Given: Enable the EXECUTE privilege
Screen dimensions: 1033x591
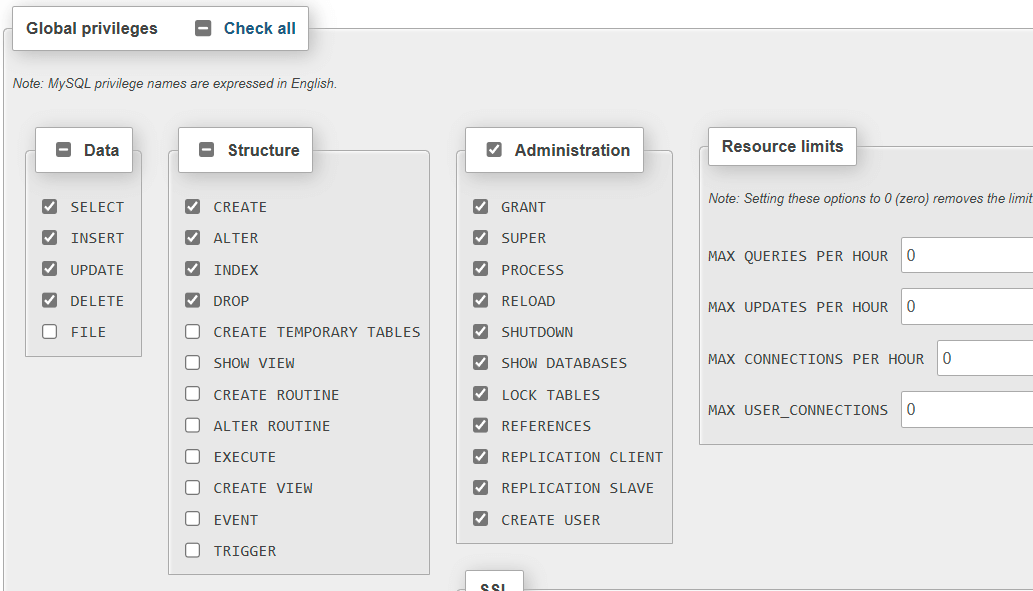Looking at the screenshot, I should [193, 457].
